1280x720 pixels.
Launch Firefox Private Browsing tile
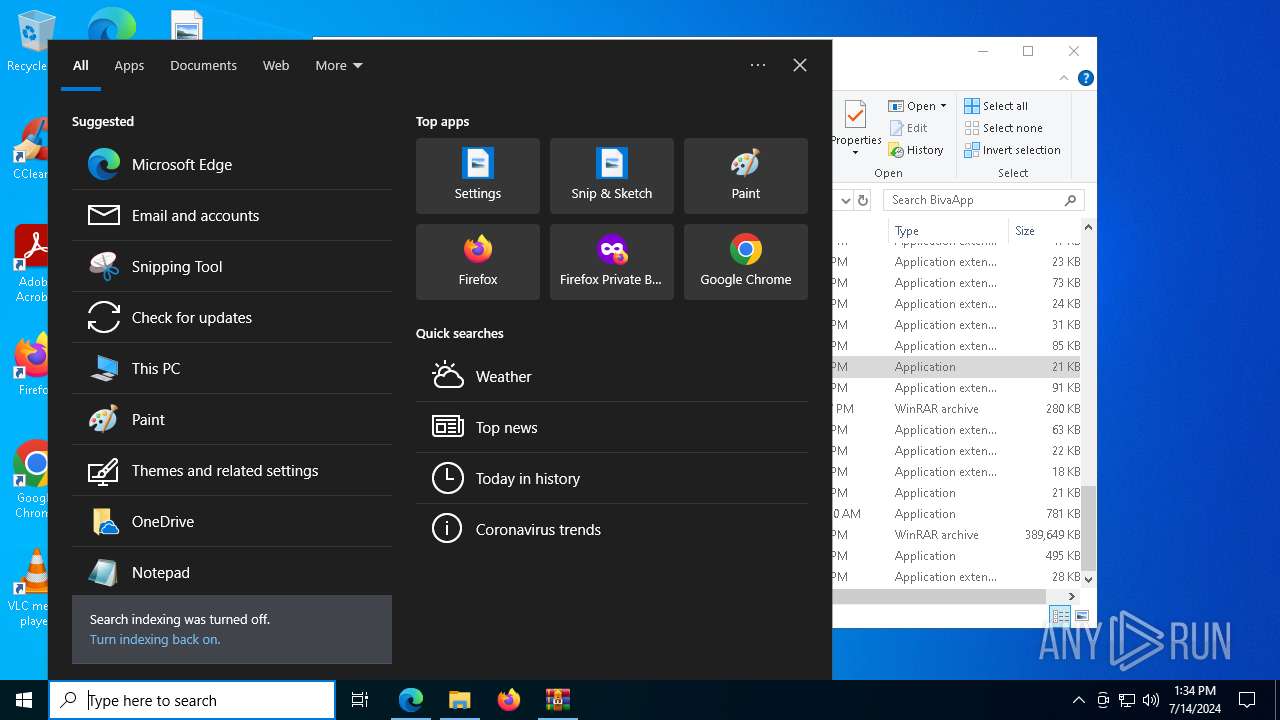611,262
